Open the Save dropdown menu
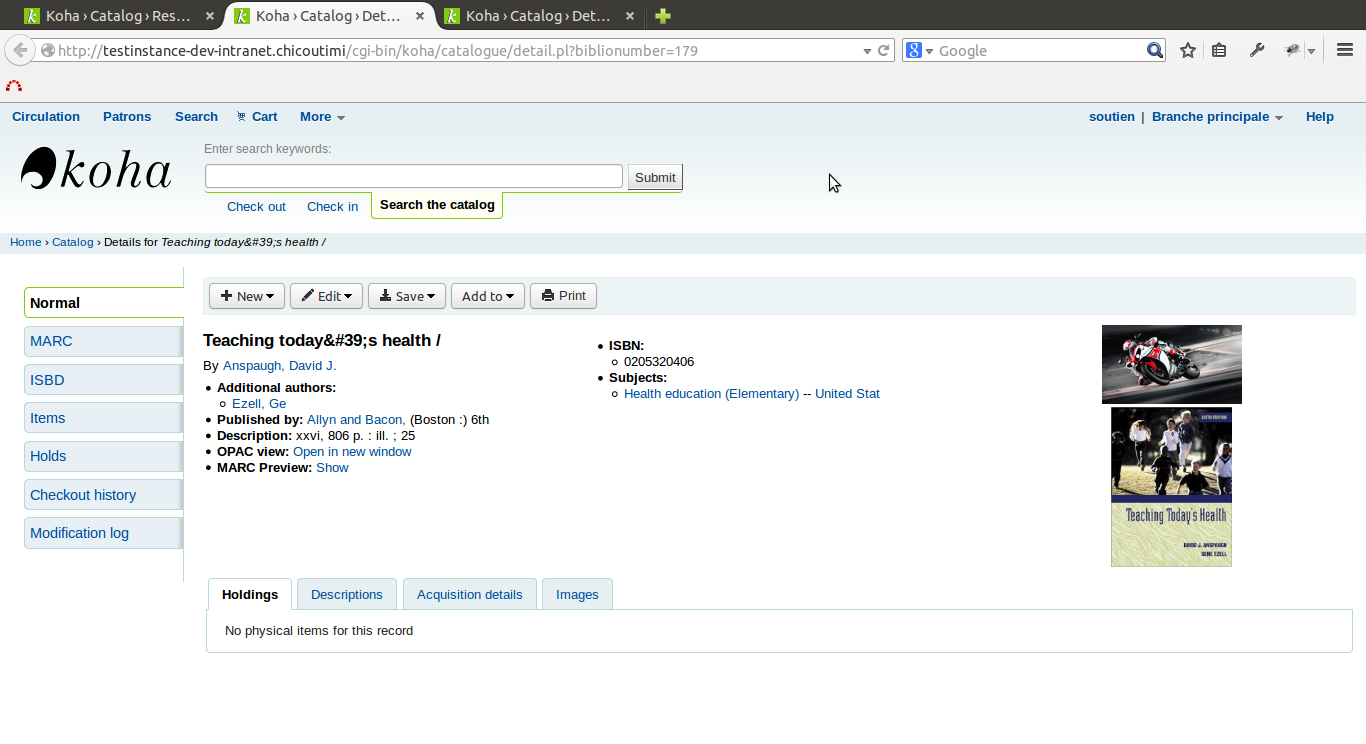Image resolution: width=1366 pixels, height=744 pixels. click(406, 296)
